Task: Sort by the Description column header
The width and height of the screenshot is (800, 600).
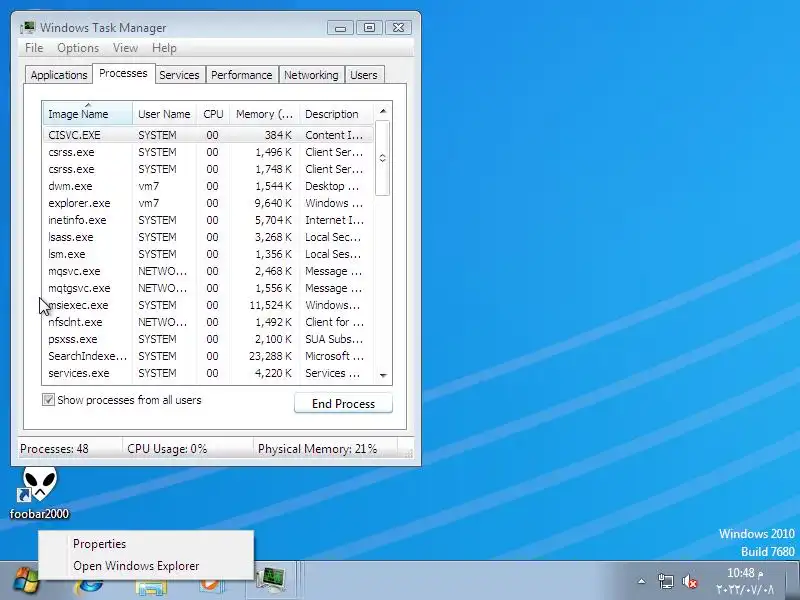Action: click(336, 114)
